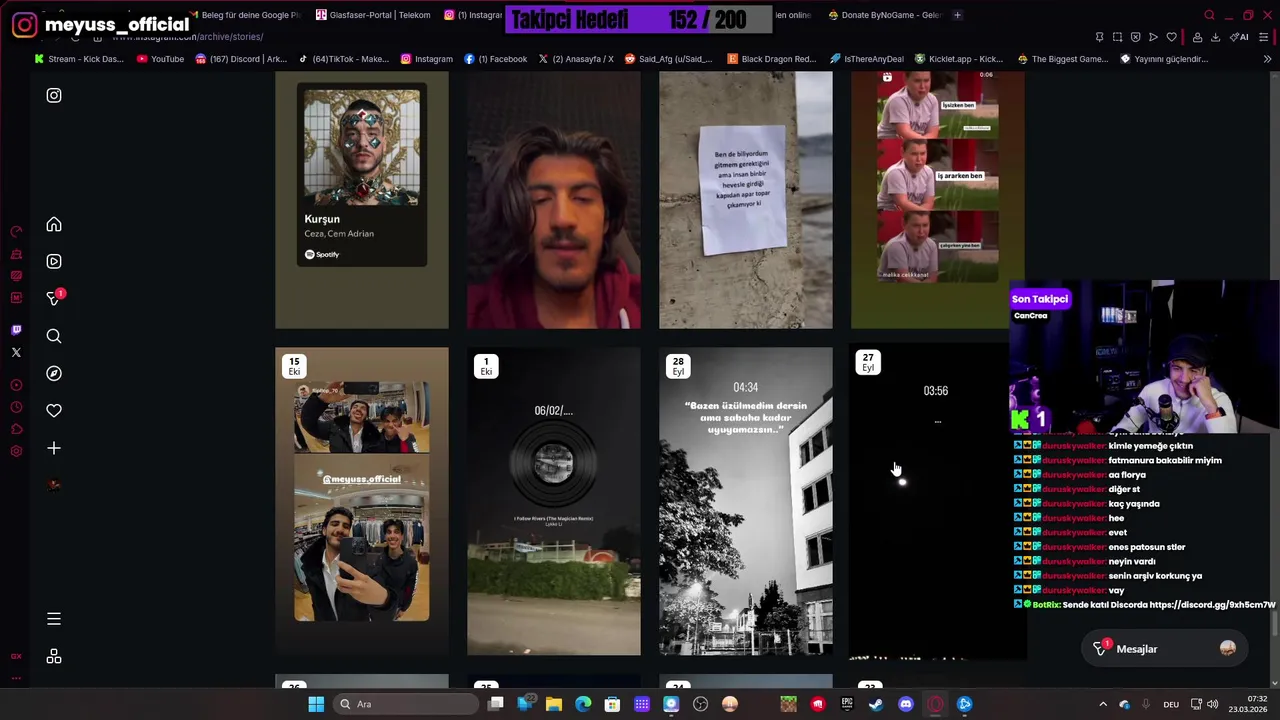The image size is (1280, 720).
Task: Open the selfie story with red hoodie
Action: pyautogui.click(x=554, y=200)
